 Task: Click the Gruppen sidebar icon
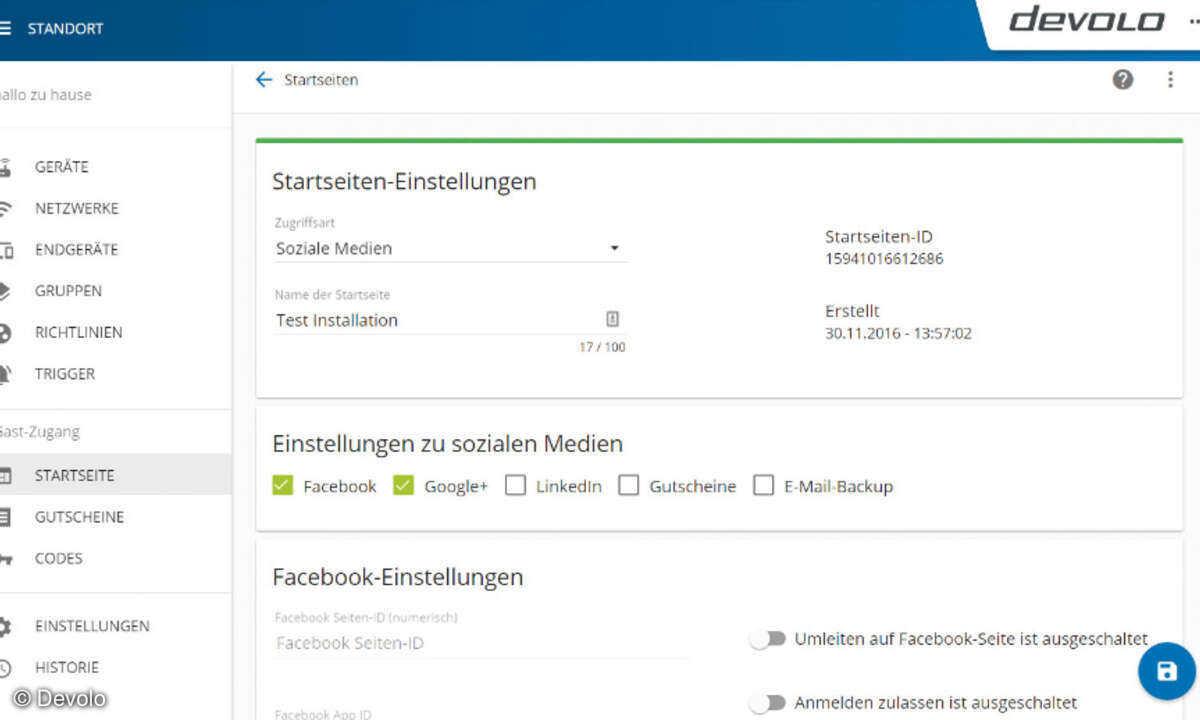click(x=5, y=291)
